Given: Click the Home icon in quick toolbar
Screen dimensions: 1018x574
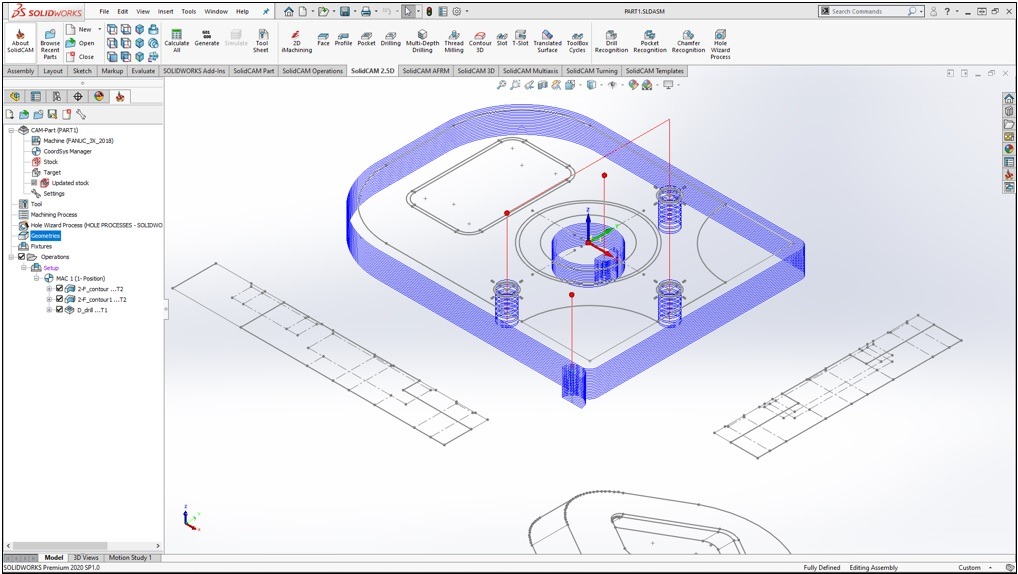Looking at the screenshot, I should [289, 11].
